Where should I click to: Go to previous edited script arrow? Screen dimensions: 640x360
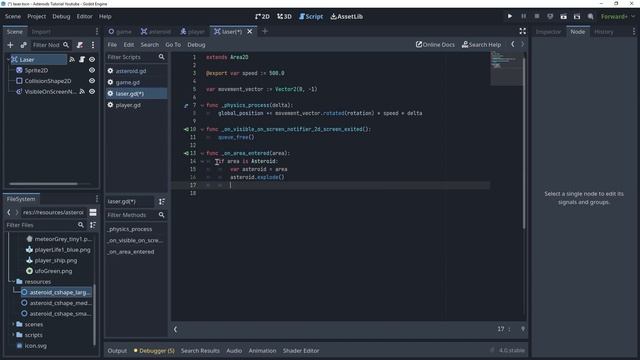513,44
